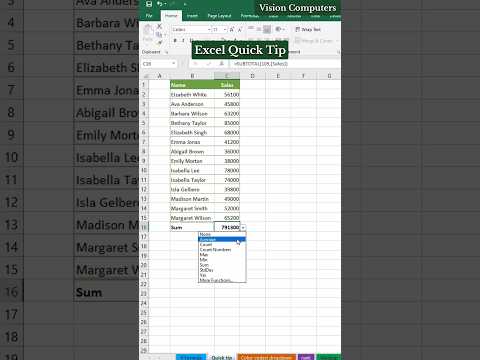Click the Paste clipboard button
480x360 pixels.
tap(147, 33)
